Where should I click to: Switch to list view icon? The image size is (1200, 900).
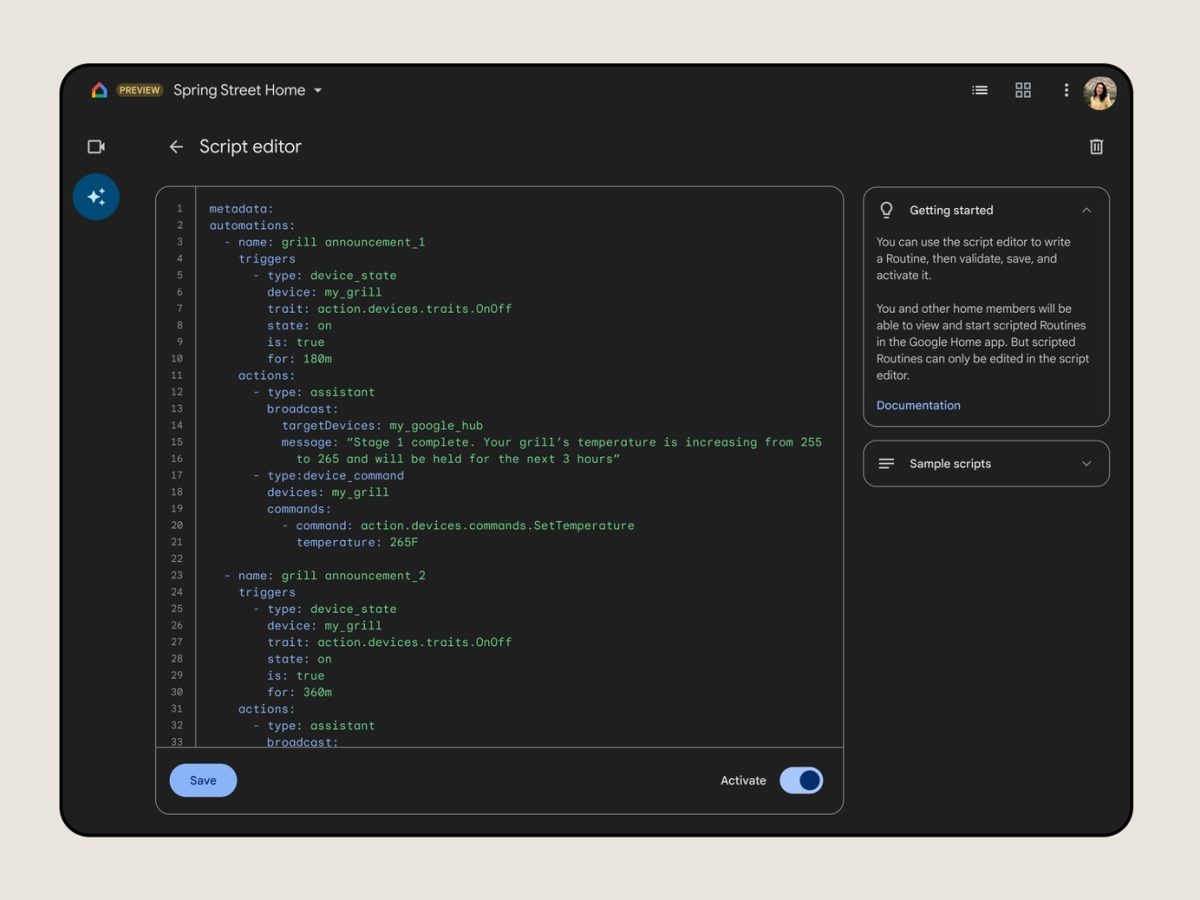point(980,90)
